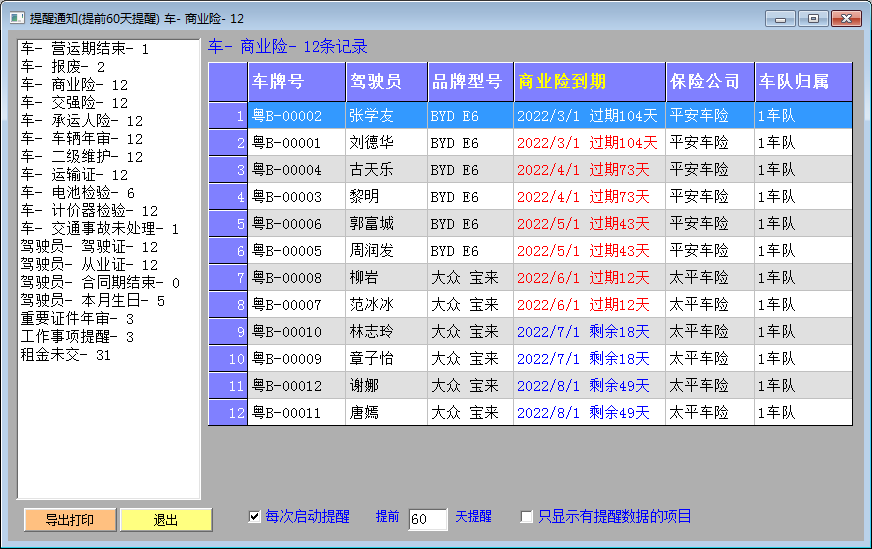
Task: Click plate cell 粤B-00004
Action: pyautogui.click(x=296, y=170)
